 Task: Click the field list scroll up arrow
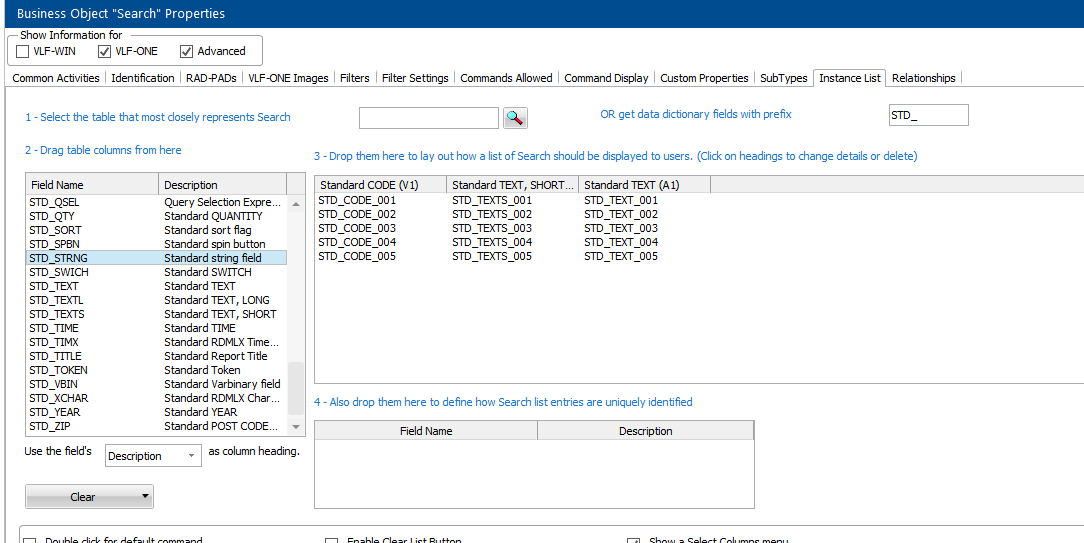296,203
